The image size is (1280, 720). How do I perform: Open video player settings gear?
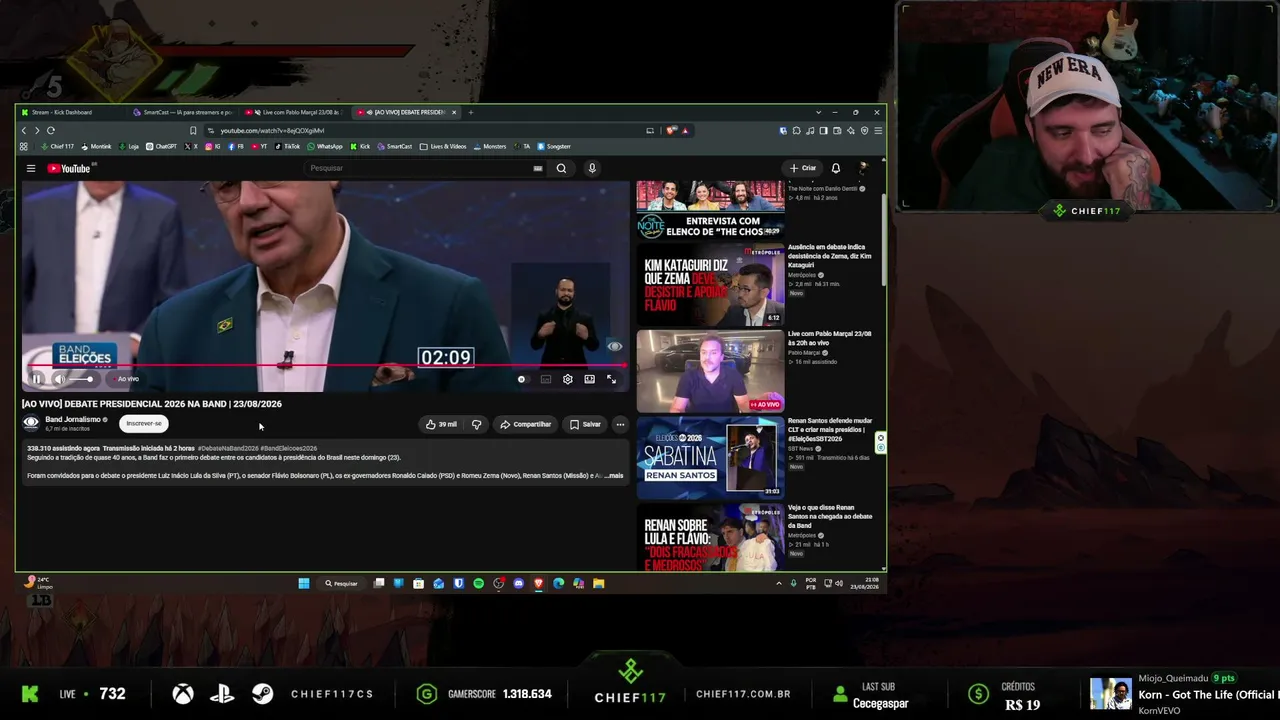pos(568,379)
